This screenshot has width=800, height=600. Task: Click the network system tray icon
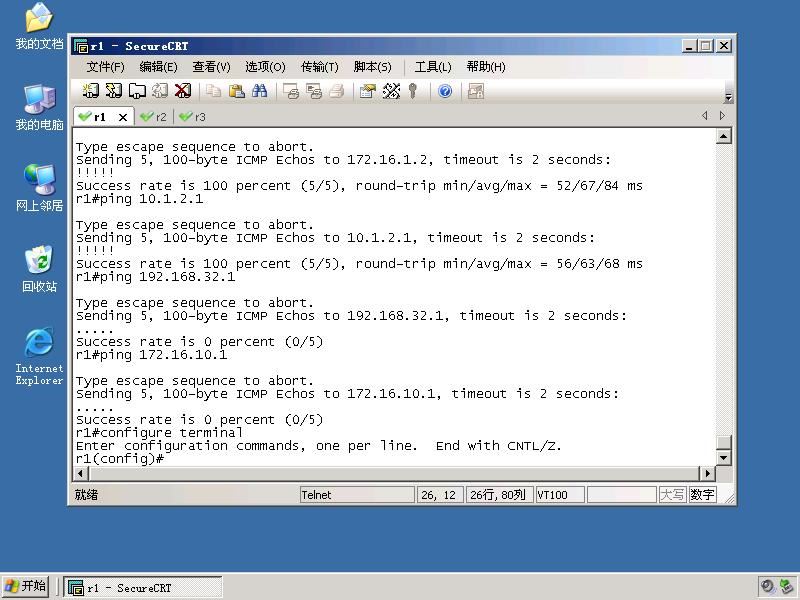click(x=787, y=587)
